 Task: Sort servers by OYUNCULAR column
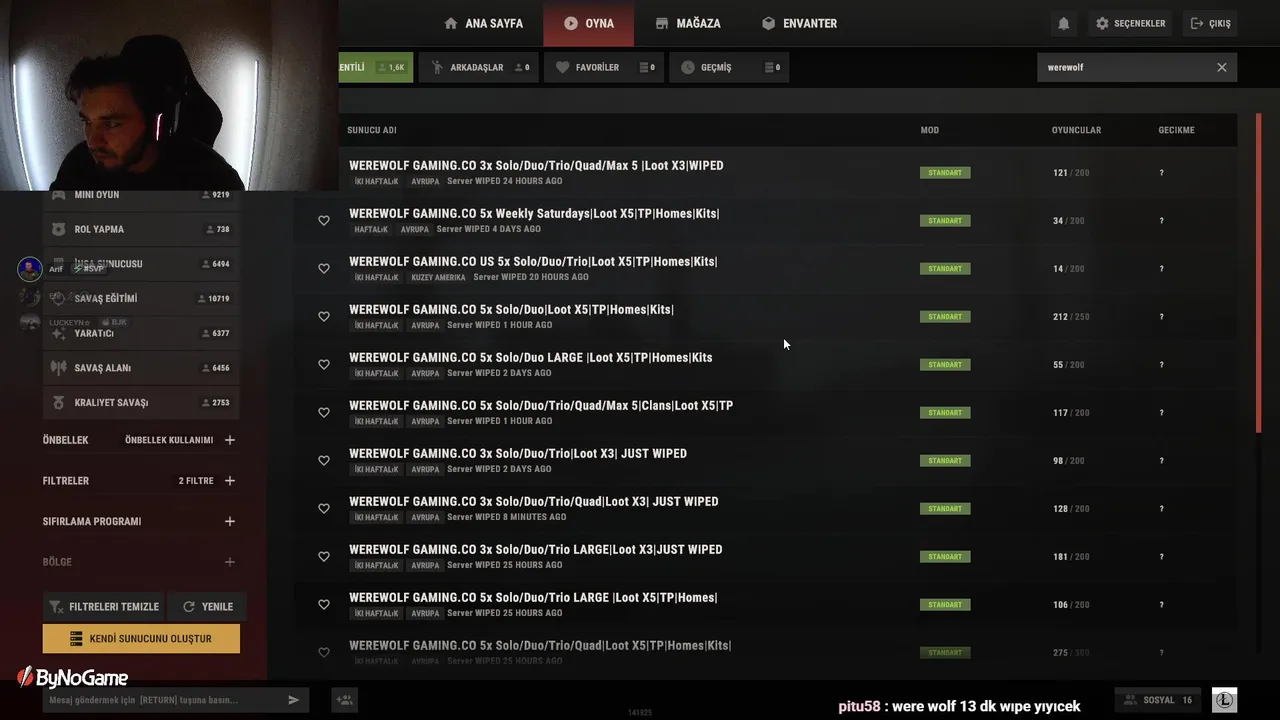[x=1076, y=130]
